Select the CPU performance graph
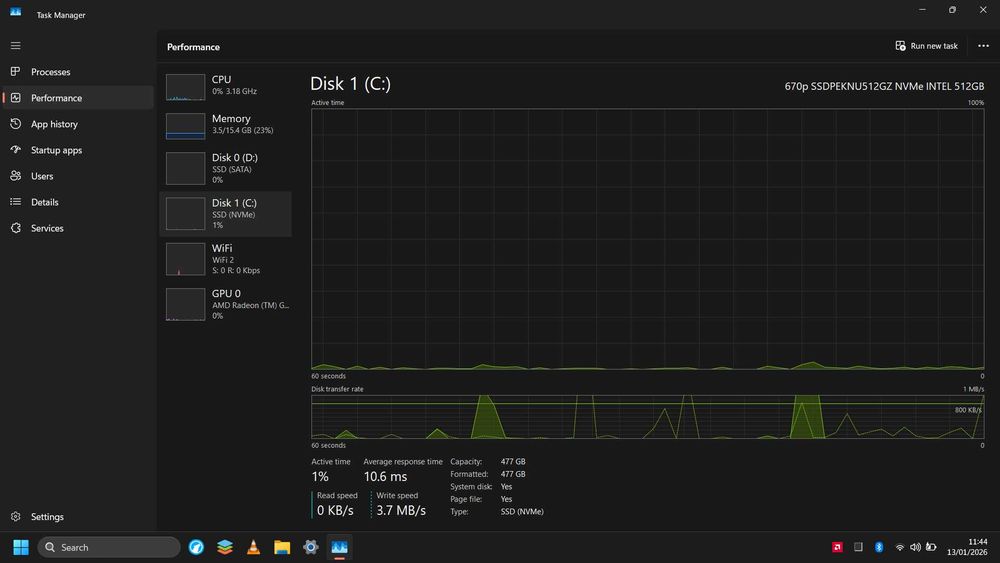Screen dimensions: 1000x563 (186, 87)
